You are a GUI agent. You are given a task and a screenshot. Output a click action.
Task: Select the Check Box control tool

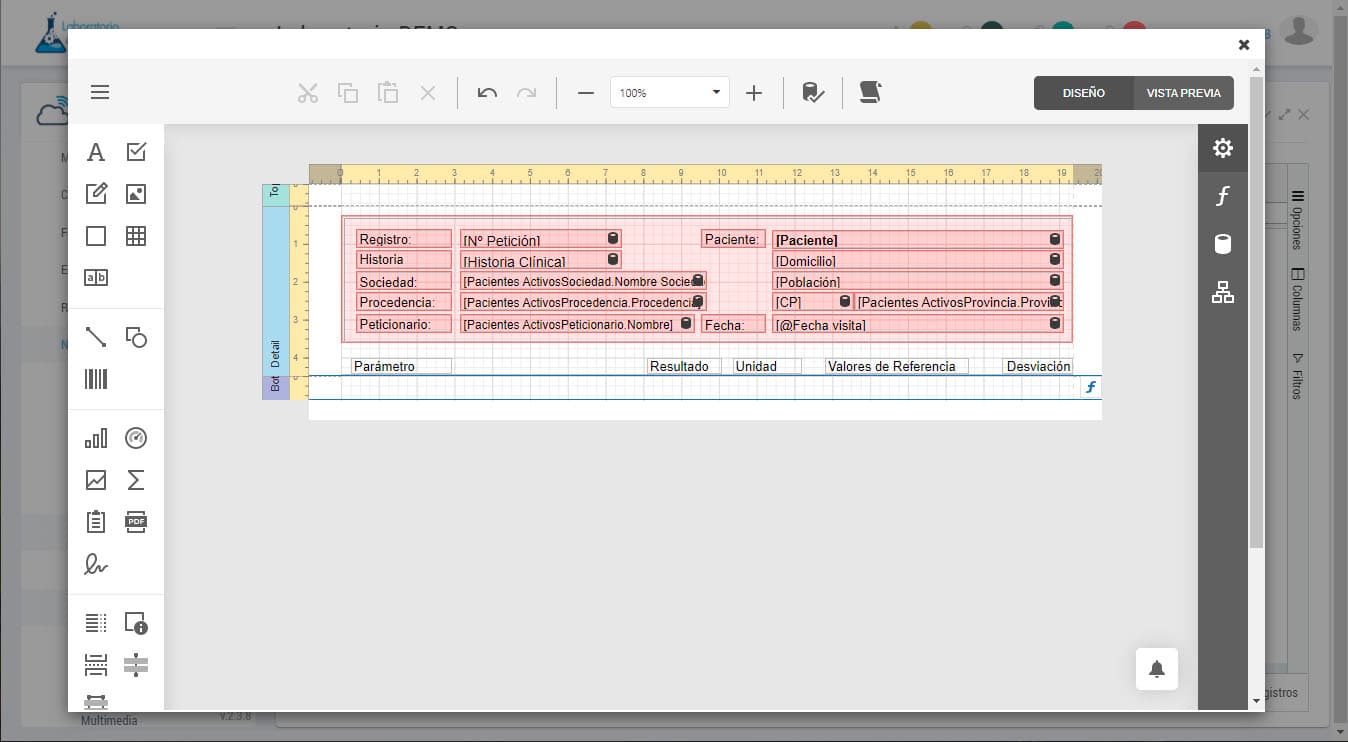[x=136, y=152]
